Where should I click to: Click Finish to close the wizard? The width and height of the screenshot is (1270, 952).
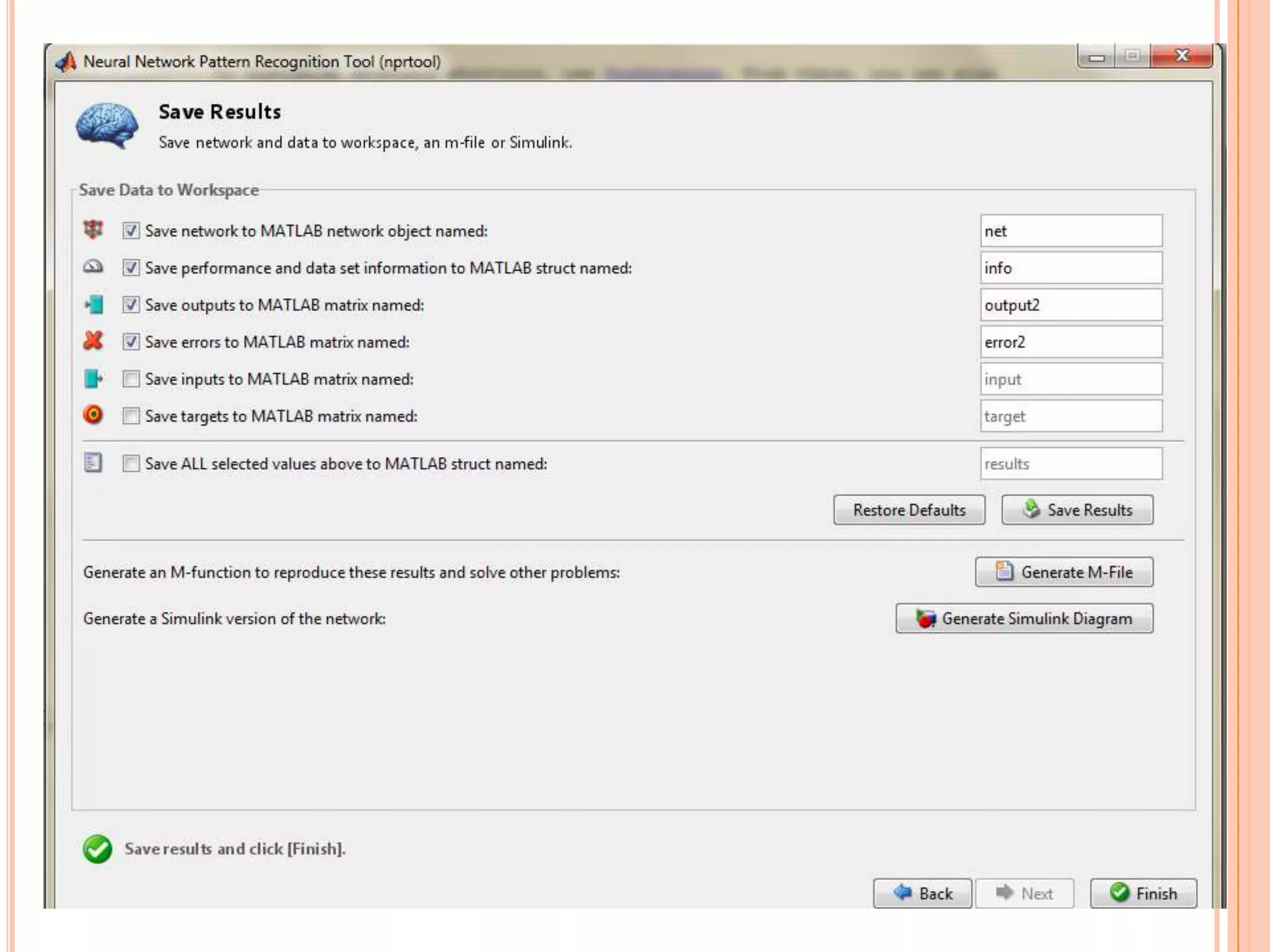point(1143,893)
